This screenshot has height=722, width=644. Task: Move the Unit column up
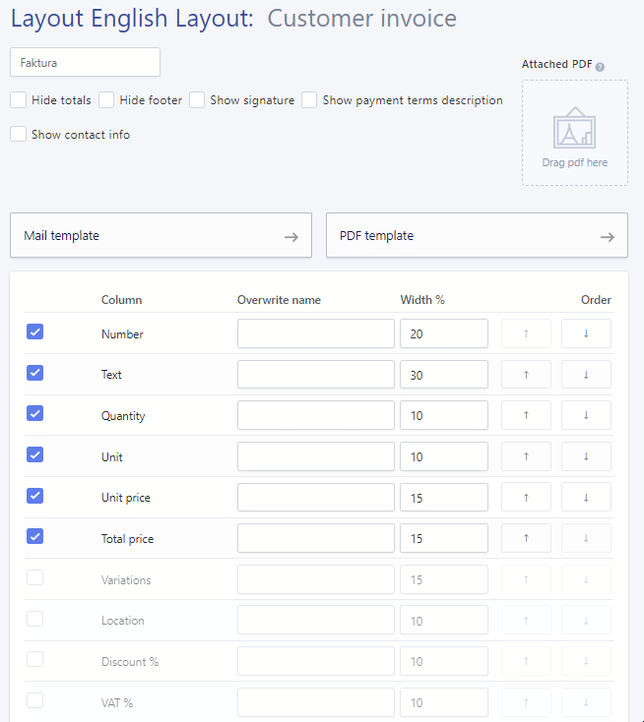(526, 457)
